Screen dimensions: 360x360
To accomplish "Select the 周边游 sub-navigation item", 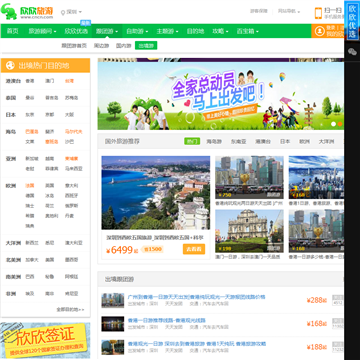I will pos(101,46).
